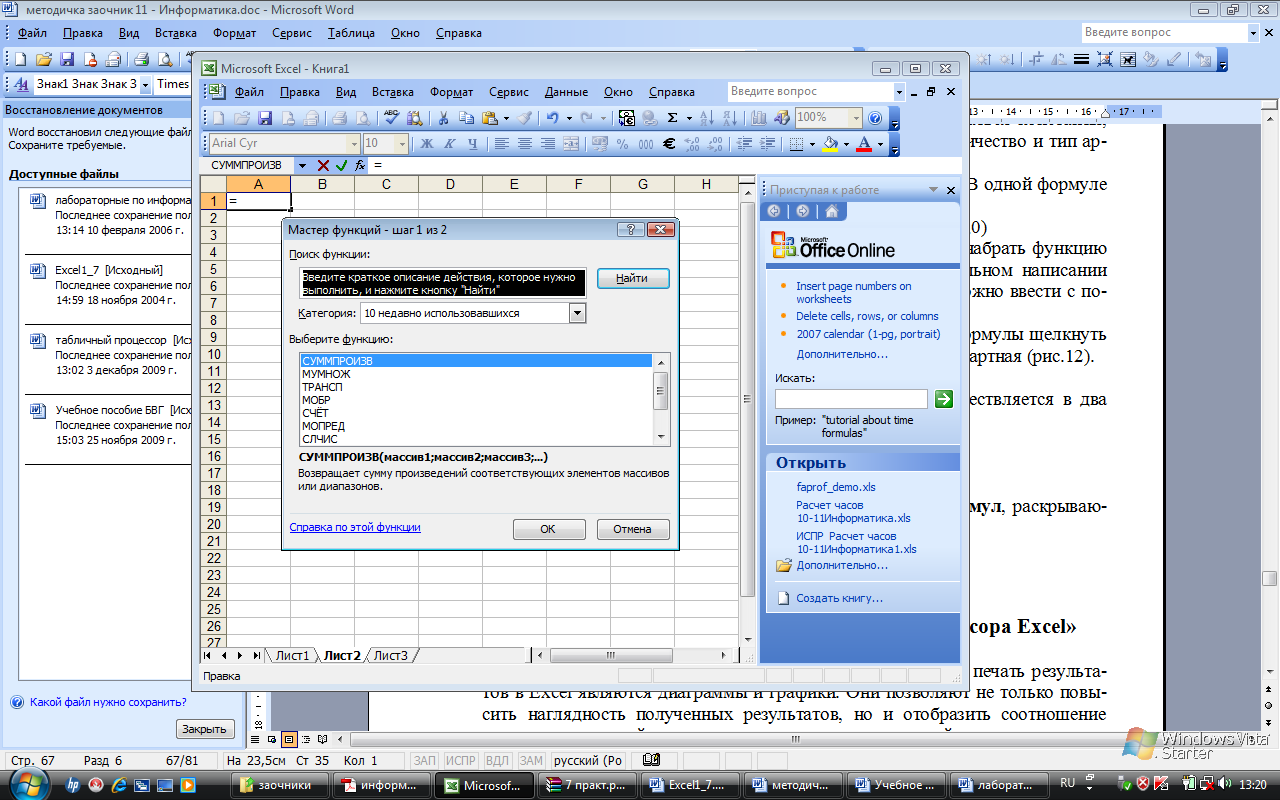Screen dimensions: 1280x800
Task: Click the Paste icon in Excel toolbar
Action: (x=489, y=117)
